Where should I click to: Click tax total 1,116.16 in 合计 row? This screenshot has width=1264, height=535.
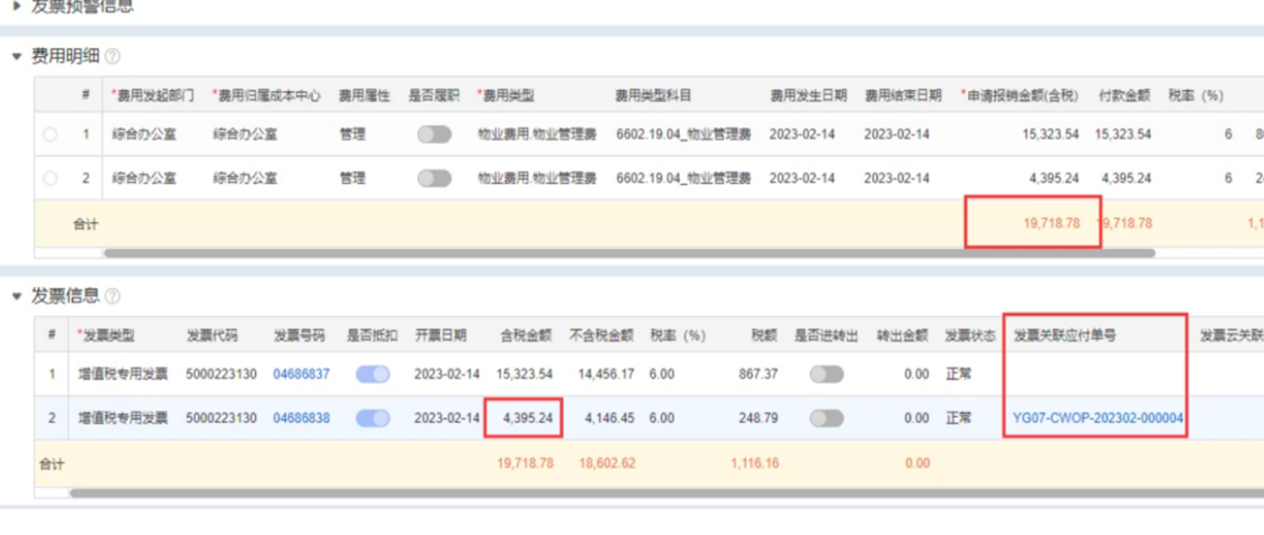[755, 463]
